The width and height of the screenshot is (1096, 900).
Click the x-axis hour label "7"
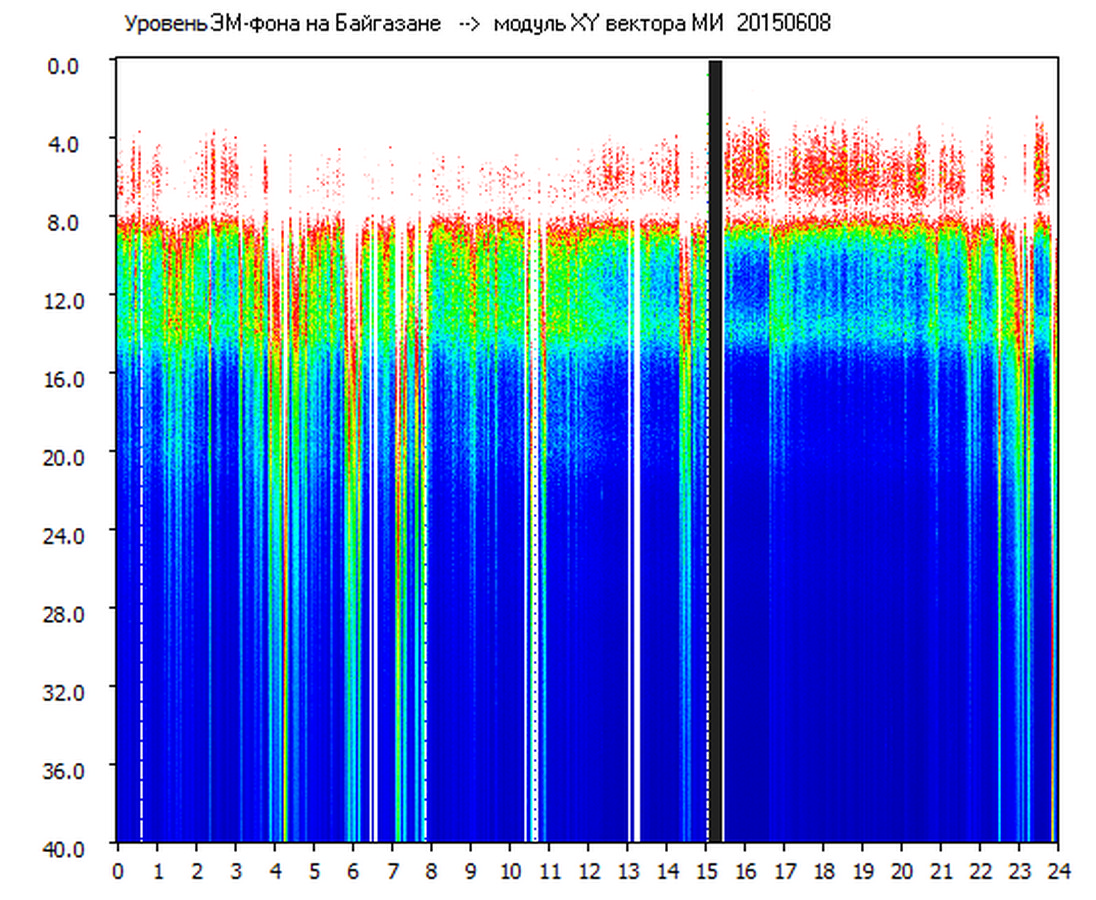click(393, 871)
